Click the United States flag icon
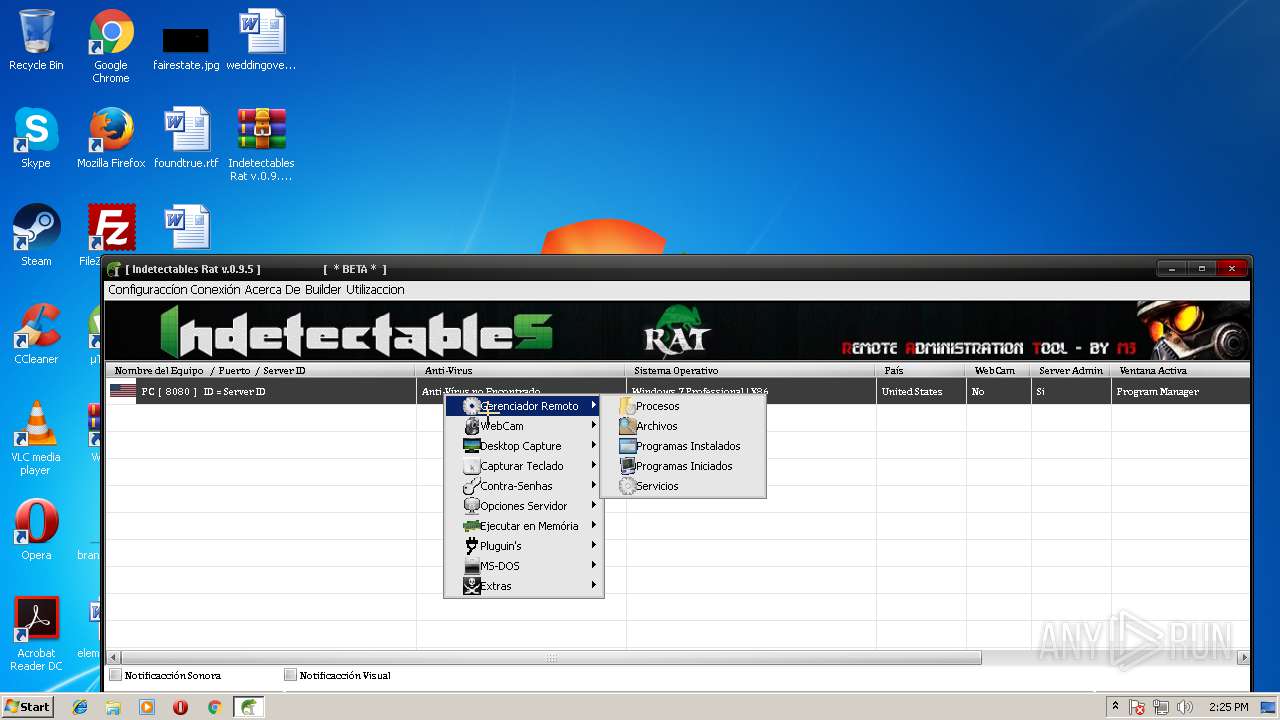1280x720 pixels. (122, 391)
